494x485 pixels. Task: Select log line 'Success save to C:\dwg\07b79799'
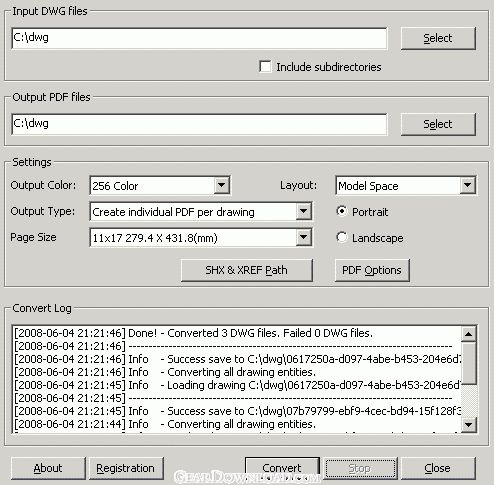pyautogui.click(x=237, y=411)
